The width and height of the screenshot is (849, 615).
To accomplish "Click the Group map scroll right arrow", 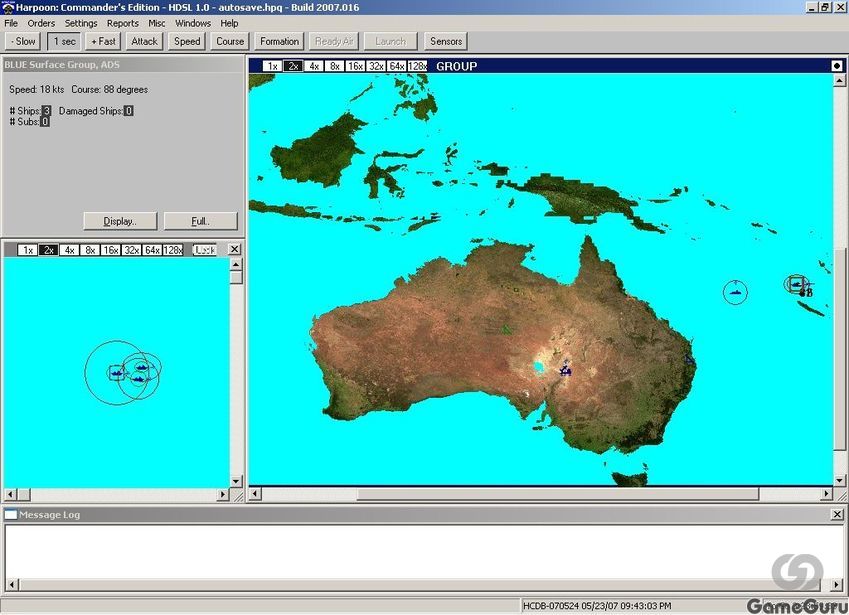I will pyautogui.click(x=827, y=494).
